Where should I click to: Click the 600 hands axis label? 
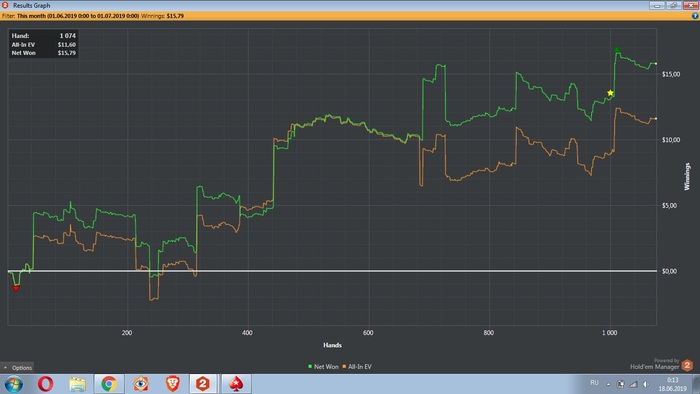368,332
